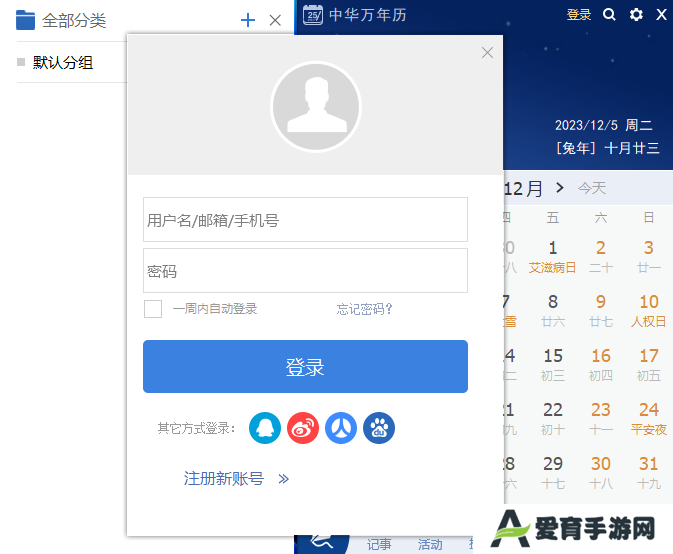Close the calendar window with the X

click(661, 15)
